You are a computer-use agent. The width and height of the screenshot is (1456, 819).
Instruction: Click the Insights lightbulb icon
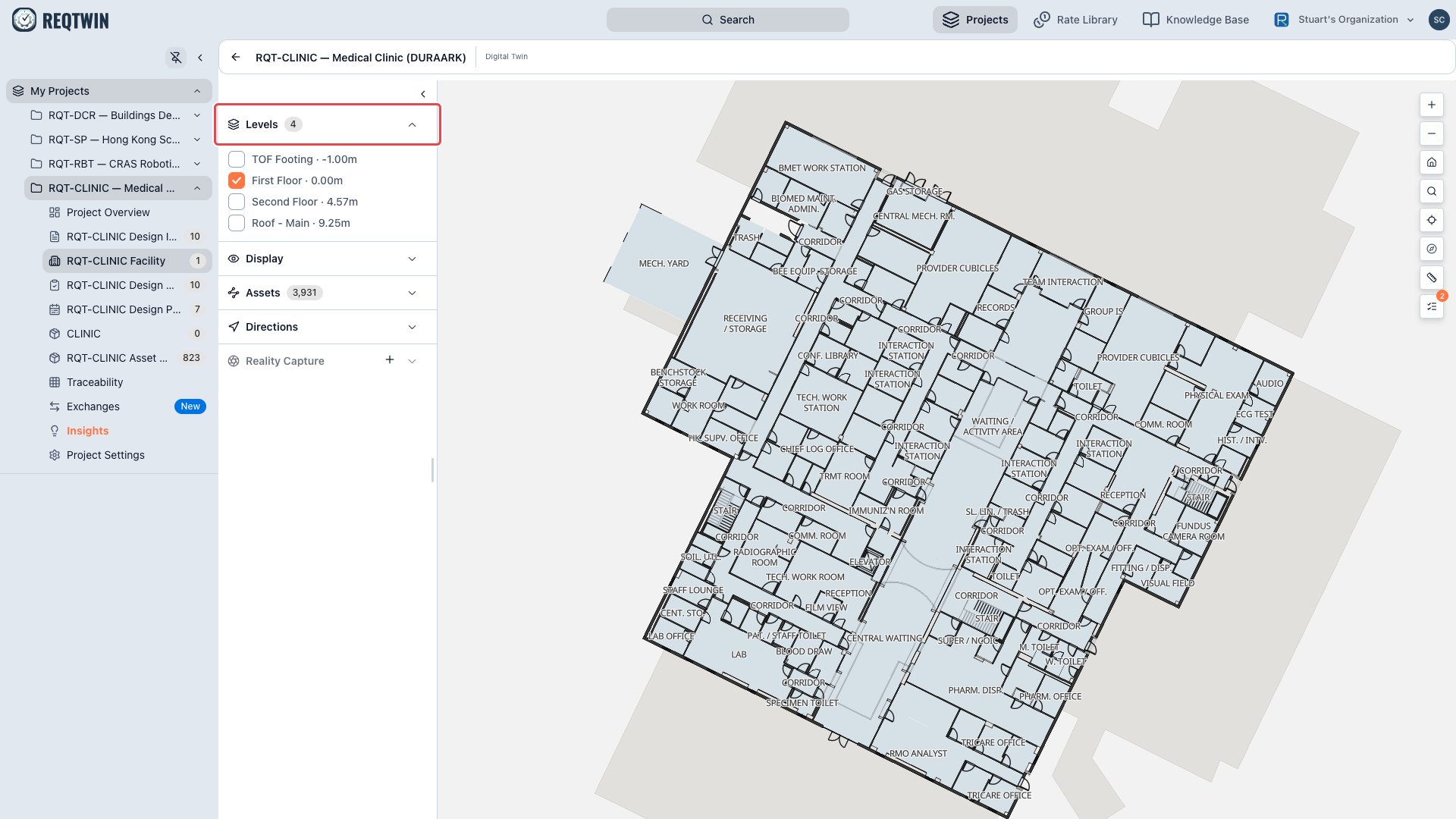click(55, 431)
